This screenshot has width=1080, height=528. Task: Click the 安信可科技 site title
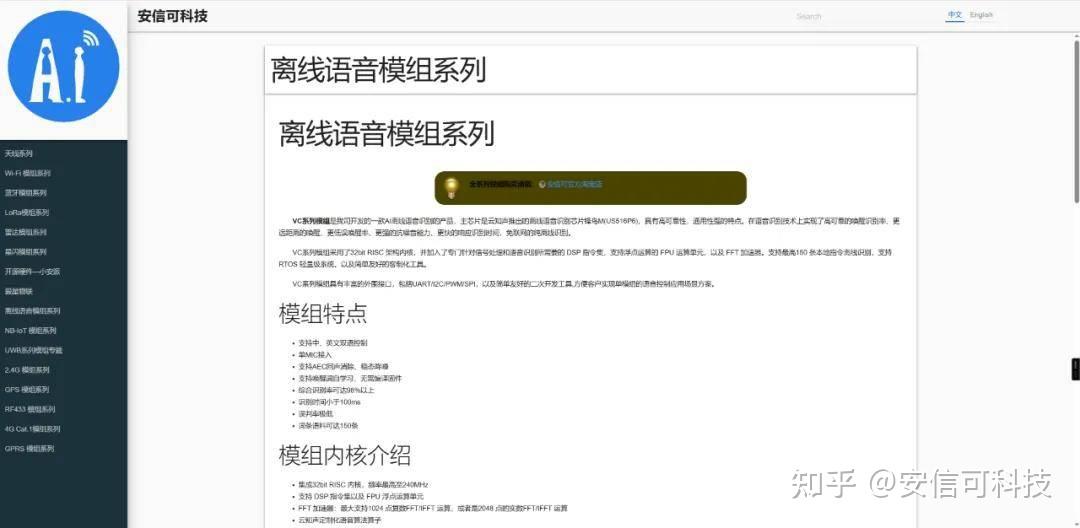(x=172, y=16)
